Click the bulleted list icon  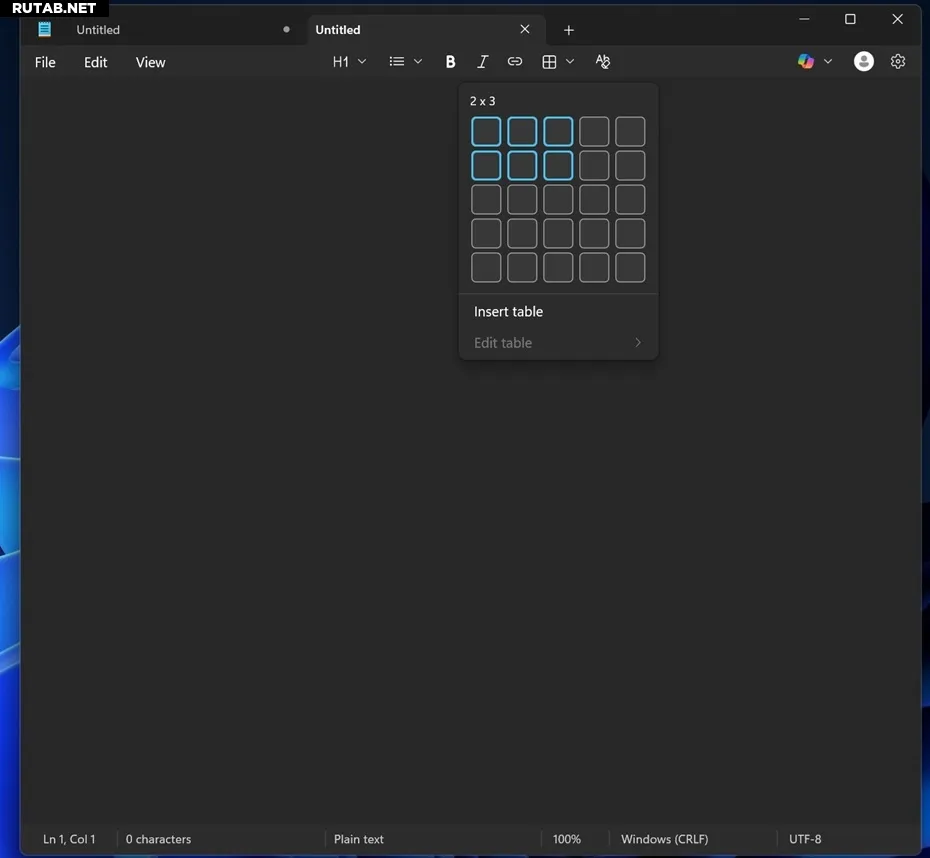[397, 62]
